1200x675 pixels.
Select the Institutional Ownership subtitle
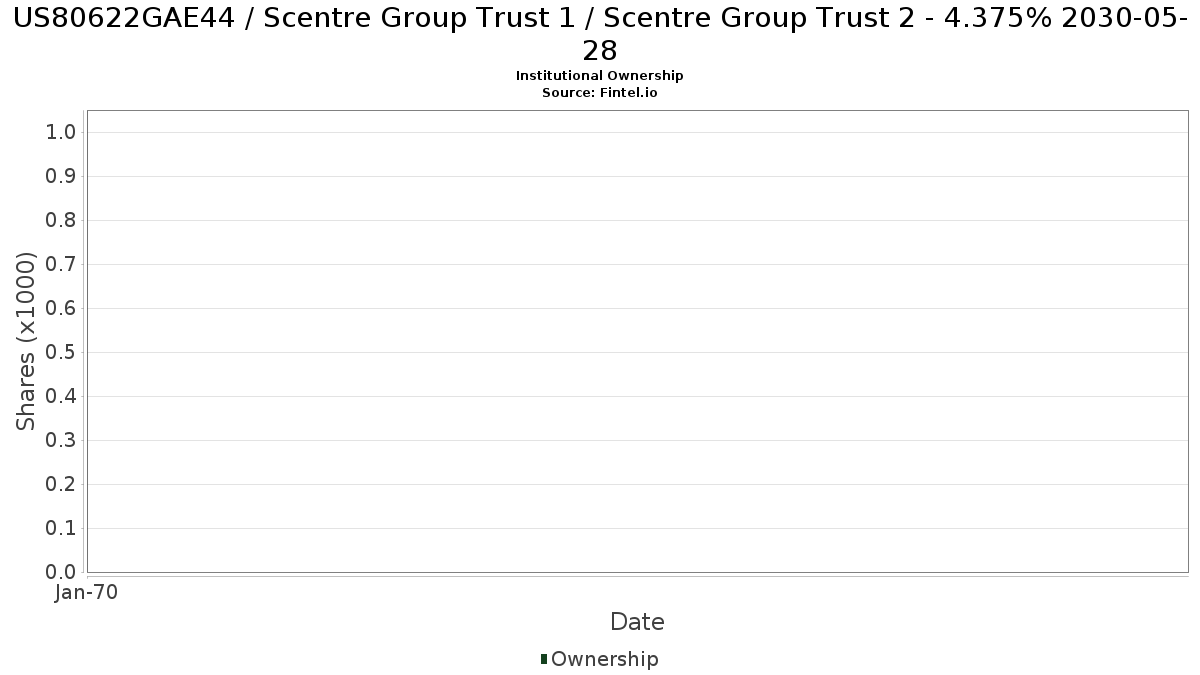tap(599, 76)
